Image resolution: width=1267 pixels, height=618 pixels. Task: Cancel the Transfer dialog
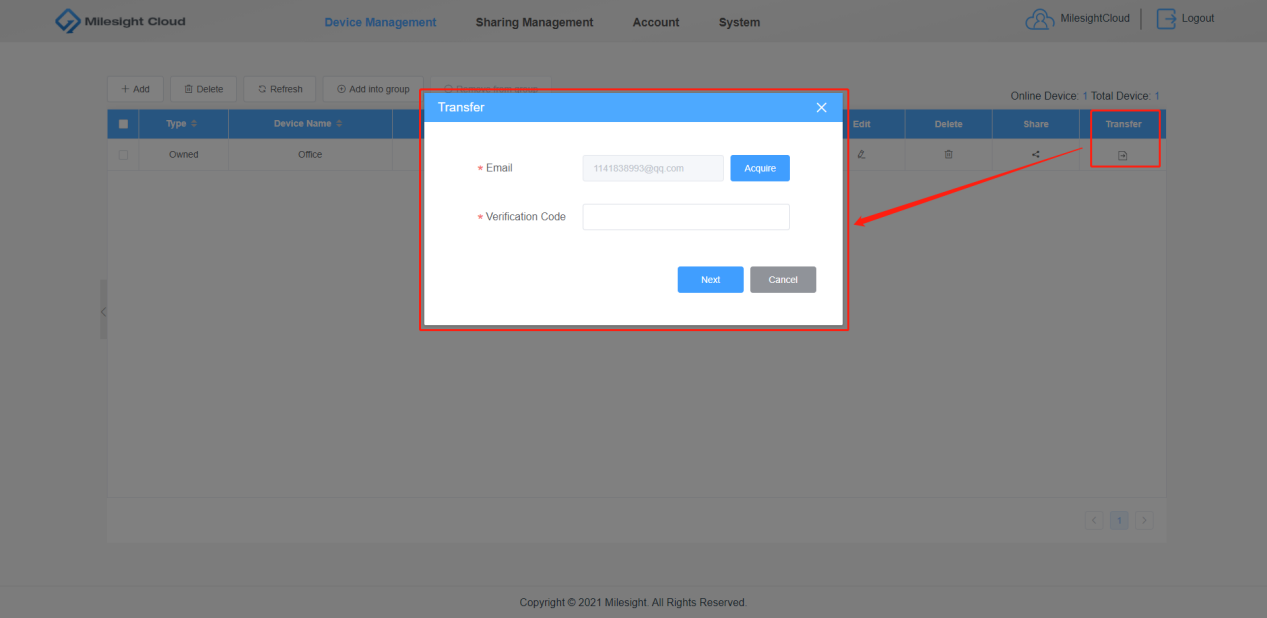[783, 280]
